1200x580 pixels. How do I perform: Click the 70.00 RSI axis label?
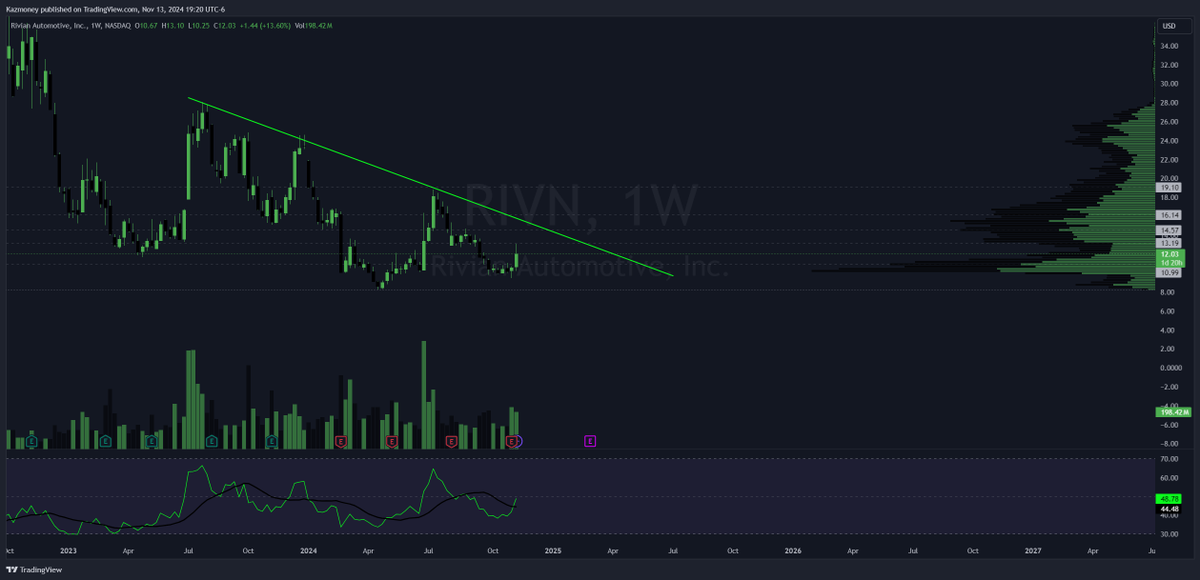click(1168, 459)
